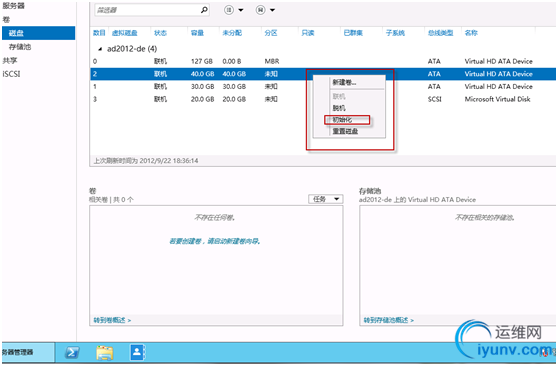Choose 重置磁盘 from the context menu
558x366 pixels.
click(345, 131)
